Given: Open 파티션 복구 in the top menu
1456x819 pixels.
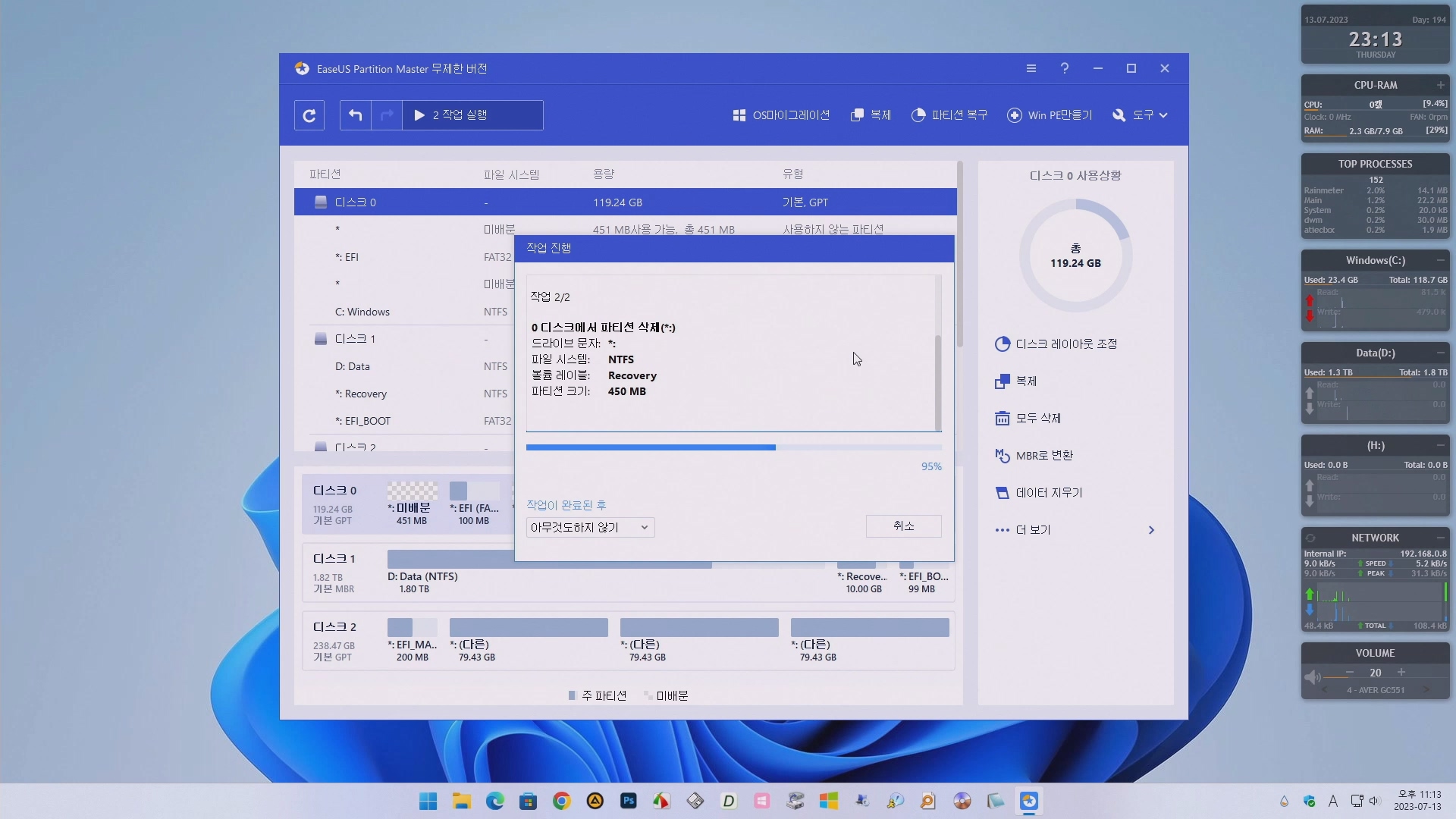Looking at the screenshot, I should 949,115.
